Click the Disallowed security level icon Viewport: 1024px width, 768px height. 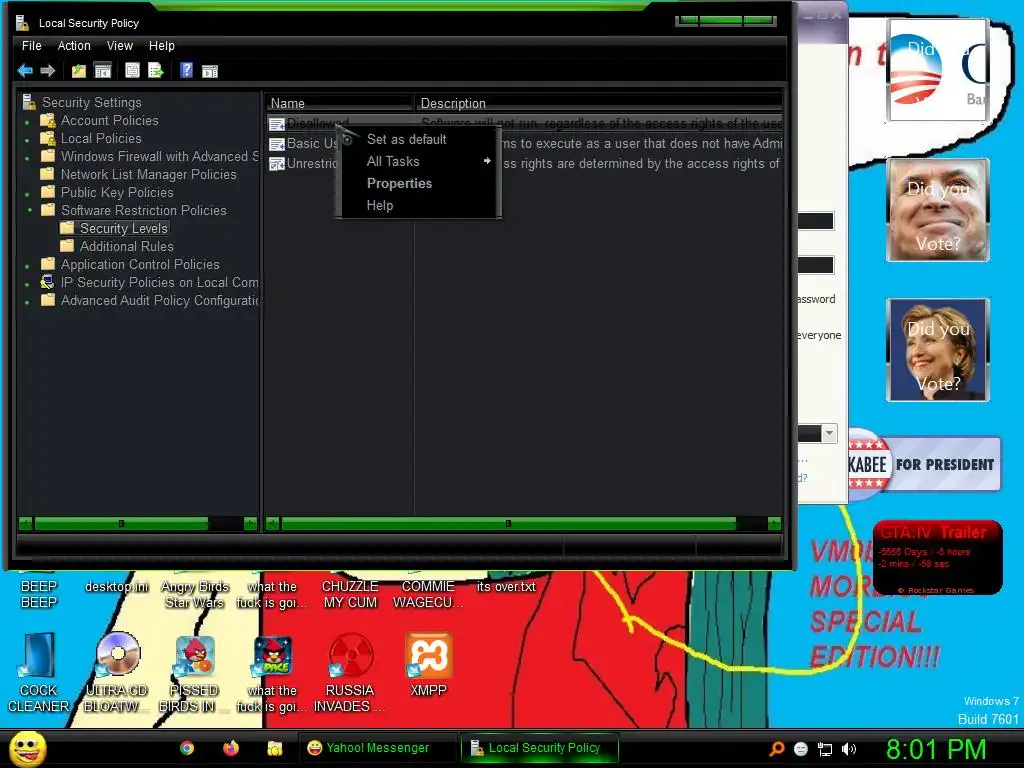pos(277,123)
